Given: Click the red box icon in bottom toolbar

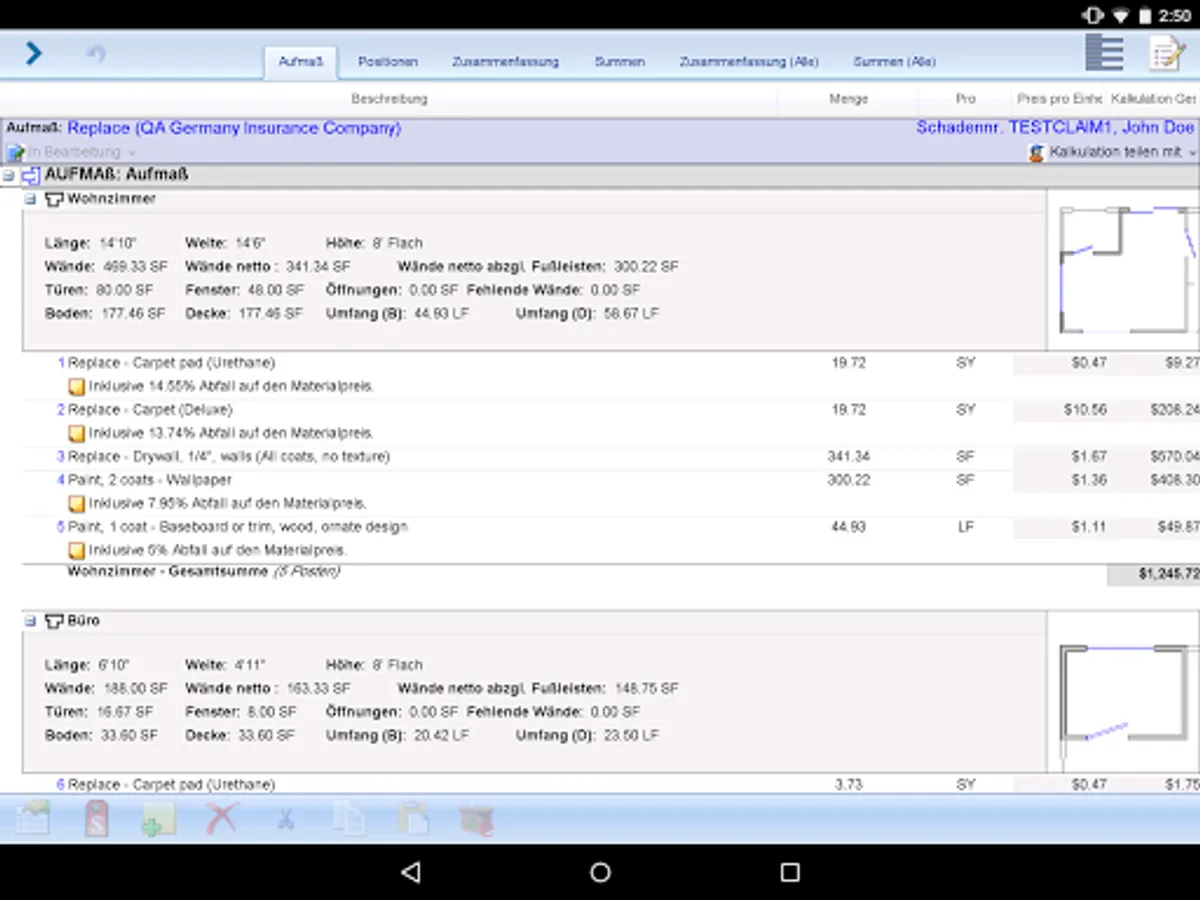Looking at the screenshot, I should pos(476,819).
